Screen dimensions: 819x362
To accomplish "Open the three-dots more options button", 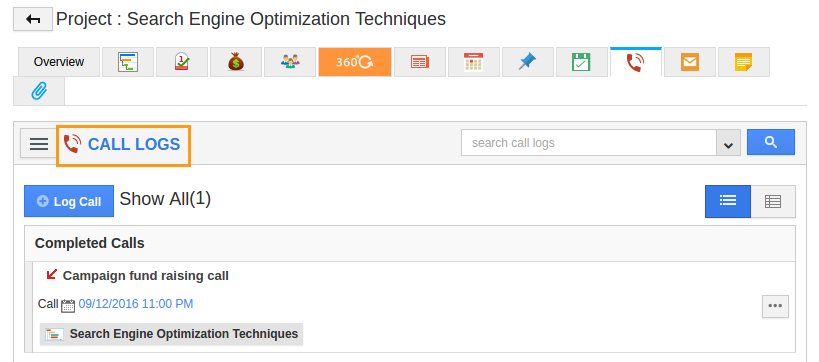I will click(775, 307).
